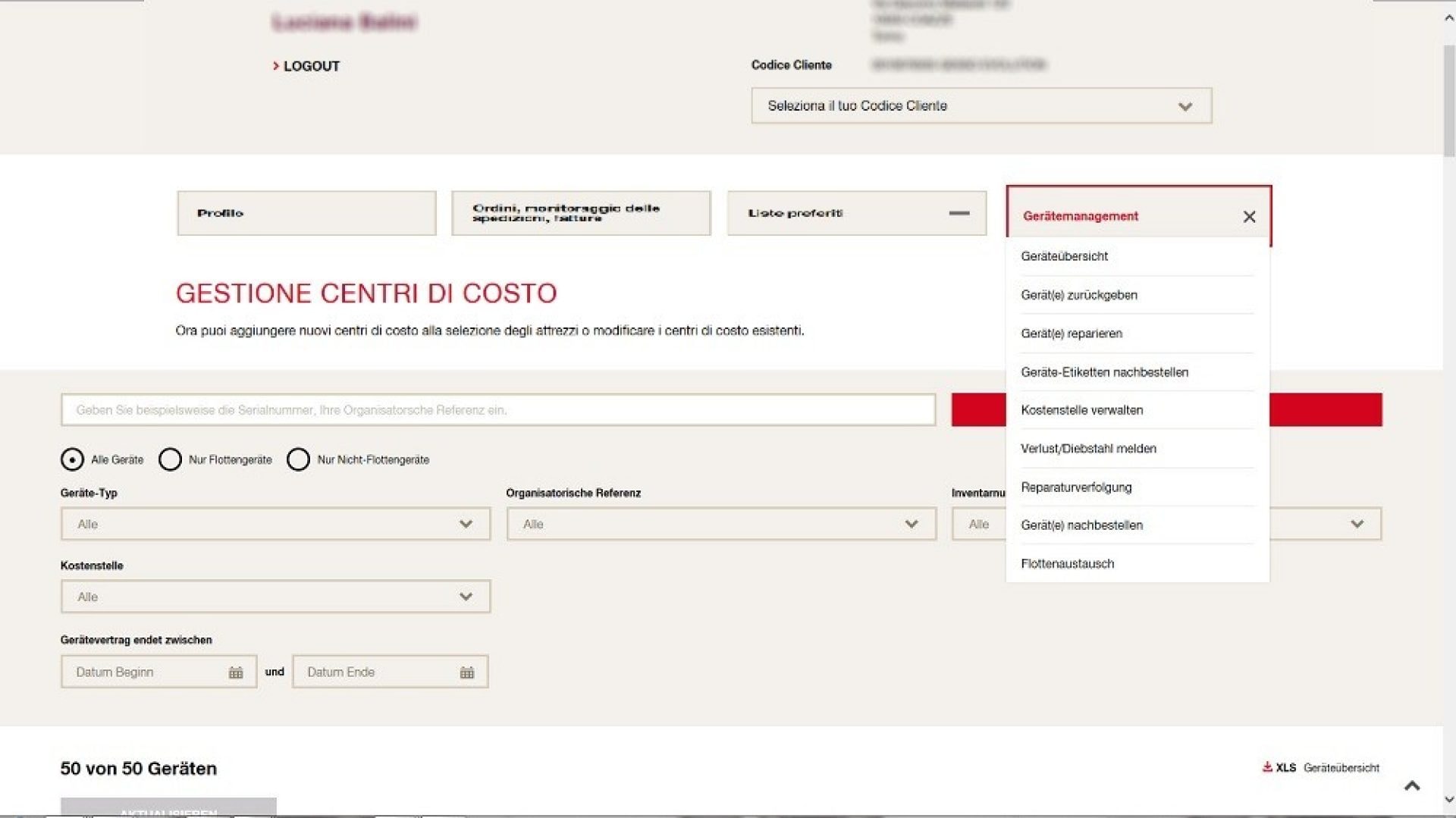Choose Nur Nicht-Flottengeräte radio option
Image resolution: width=1456 pixels, height=818 pixels.
click(x=298, y=459)
